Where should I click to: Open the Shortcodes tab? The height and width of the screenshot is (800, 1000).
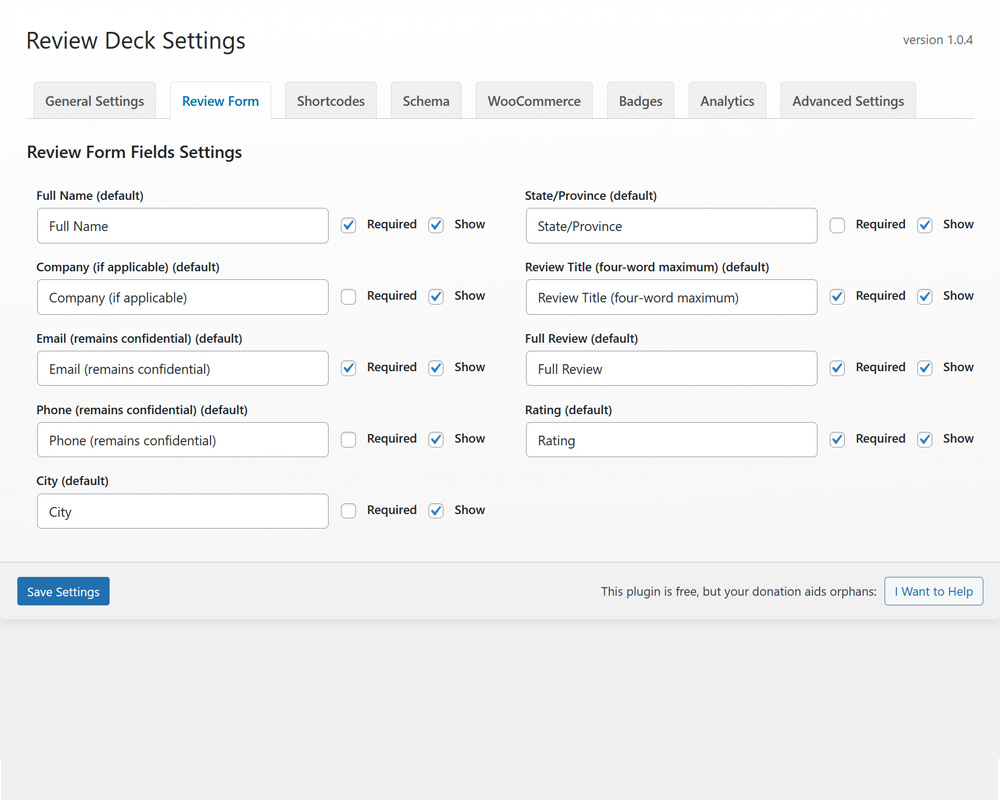330,100
